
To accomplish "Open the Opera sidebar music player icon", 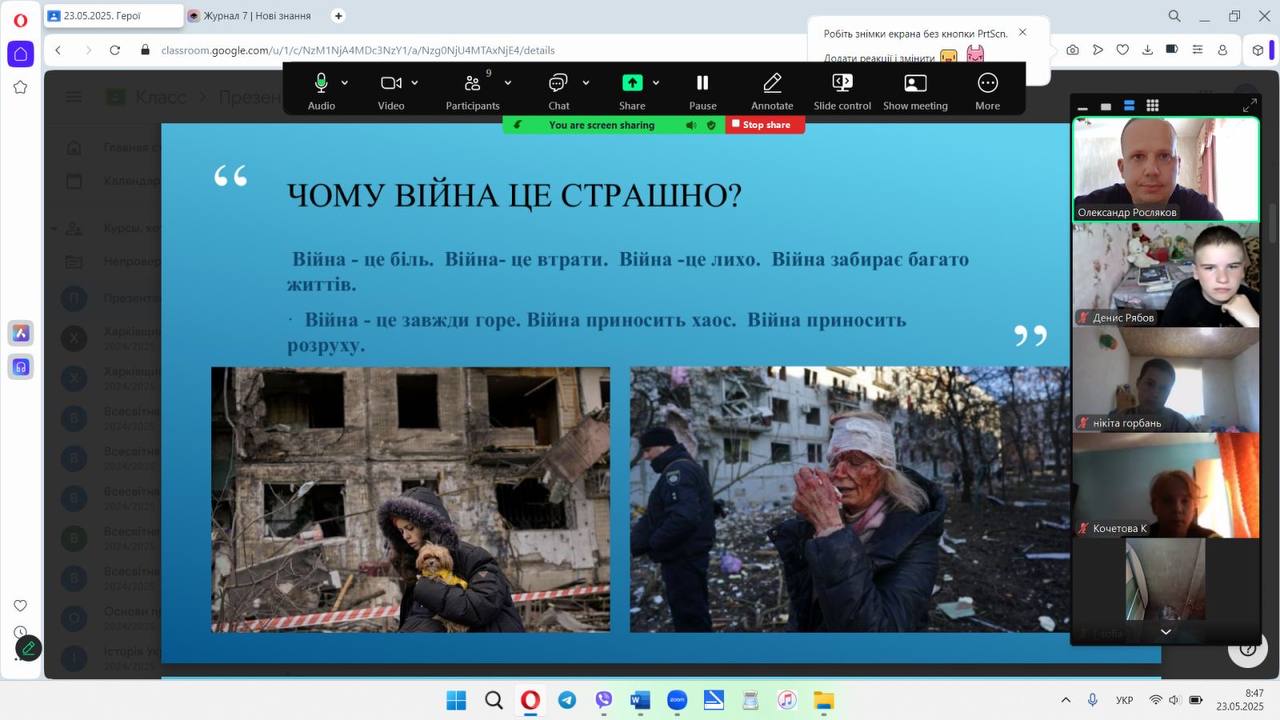I will click(20, 367).
